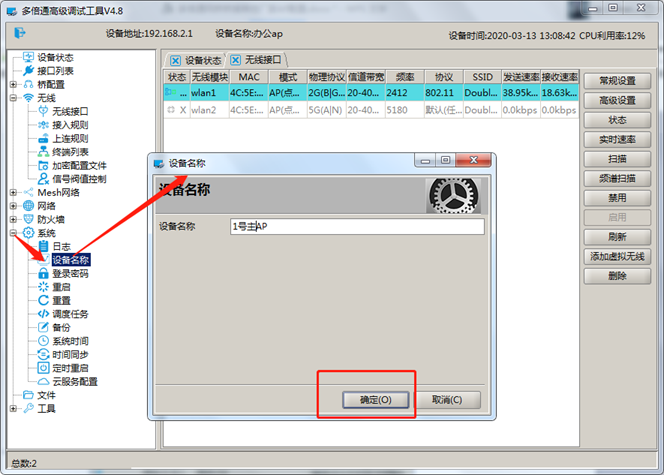Viewport: 664px width, 475px height.
Task: Switch to the 设备状态 tab
Action: (202, 60)
